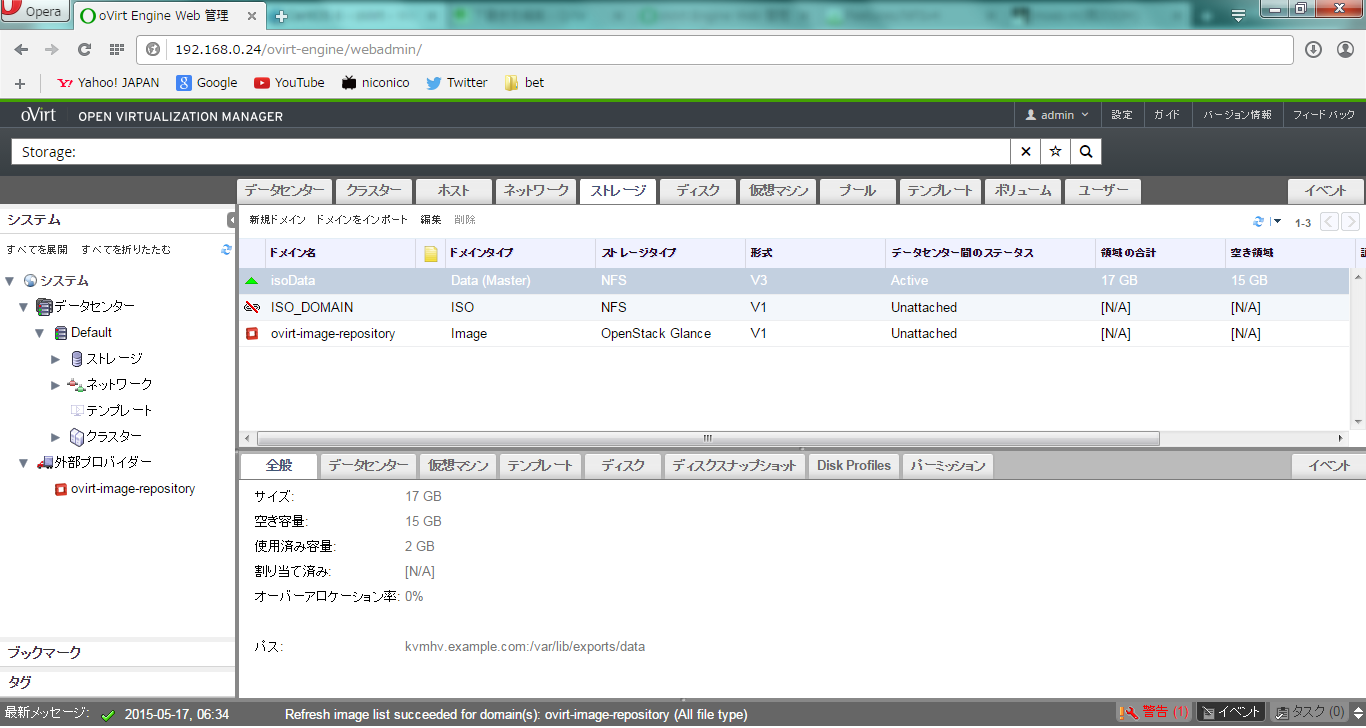Refresh the system tree with its icon
Screen dimensions: 1366x728
(x=226, y=250)
